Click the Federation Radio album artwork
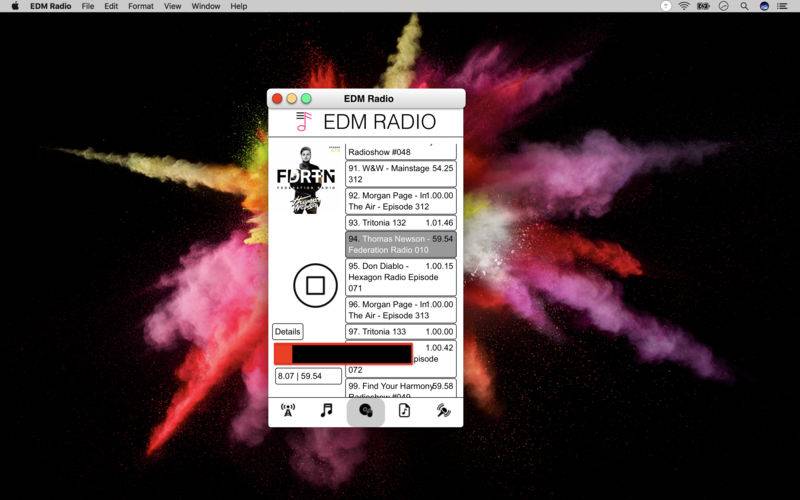This screenshot has width=800, height=500. [x=305, y=179]
